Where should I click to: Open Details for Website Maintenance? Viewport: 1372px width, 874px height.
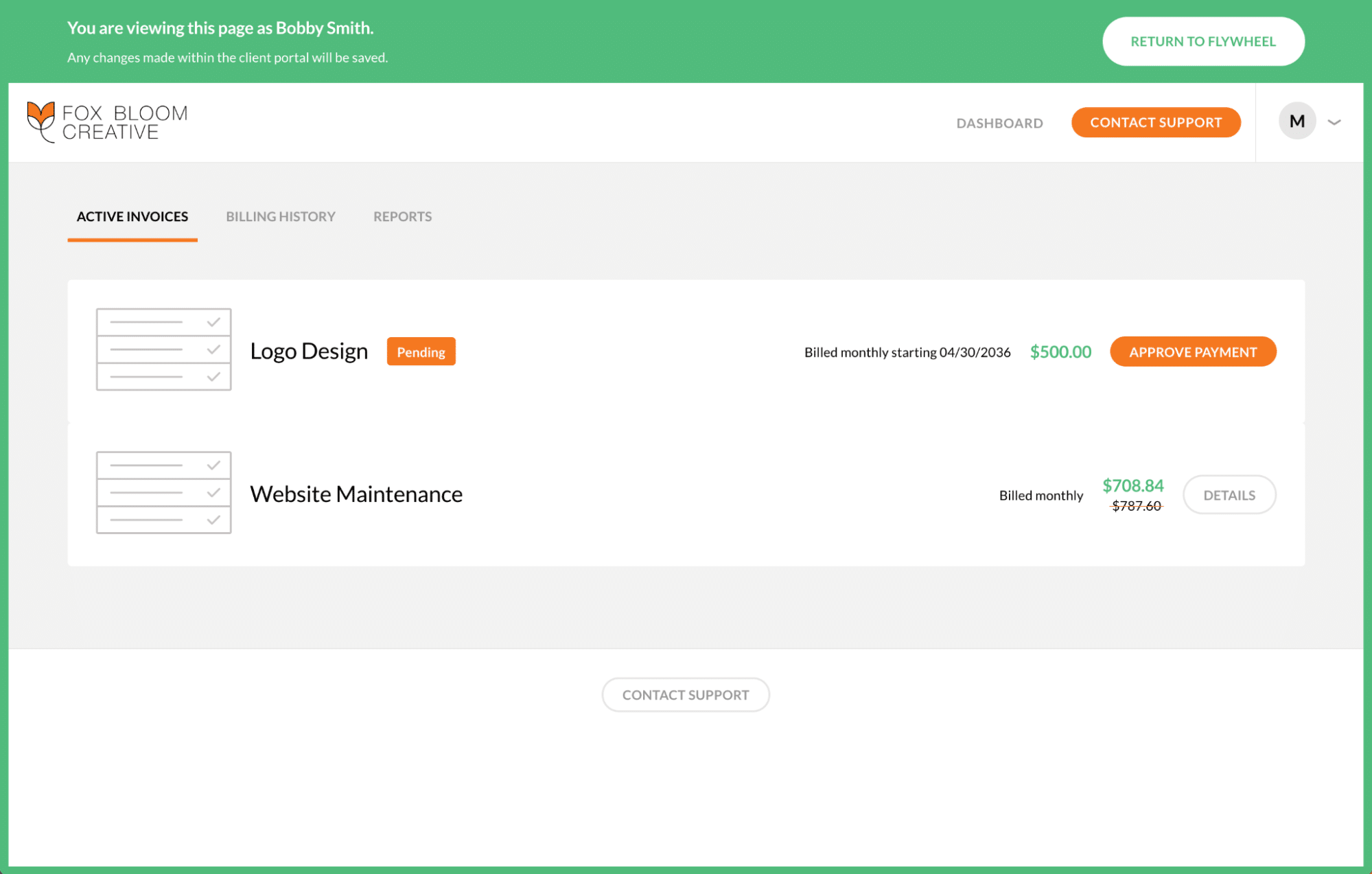point(1229,495)
